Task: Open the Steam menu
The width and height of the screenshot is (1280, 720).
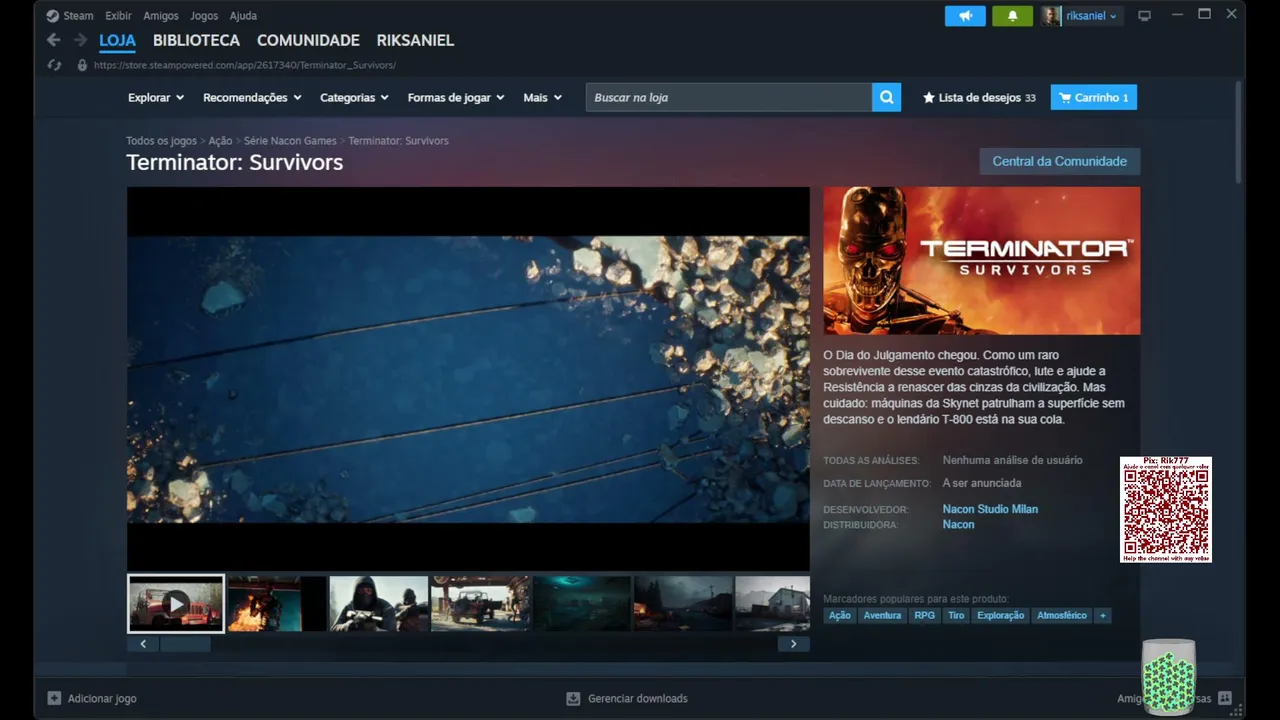Action: pyautogui.click(x=78, y=16)
